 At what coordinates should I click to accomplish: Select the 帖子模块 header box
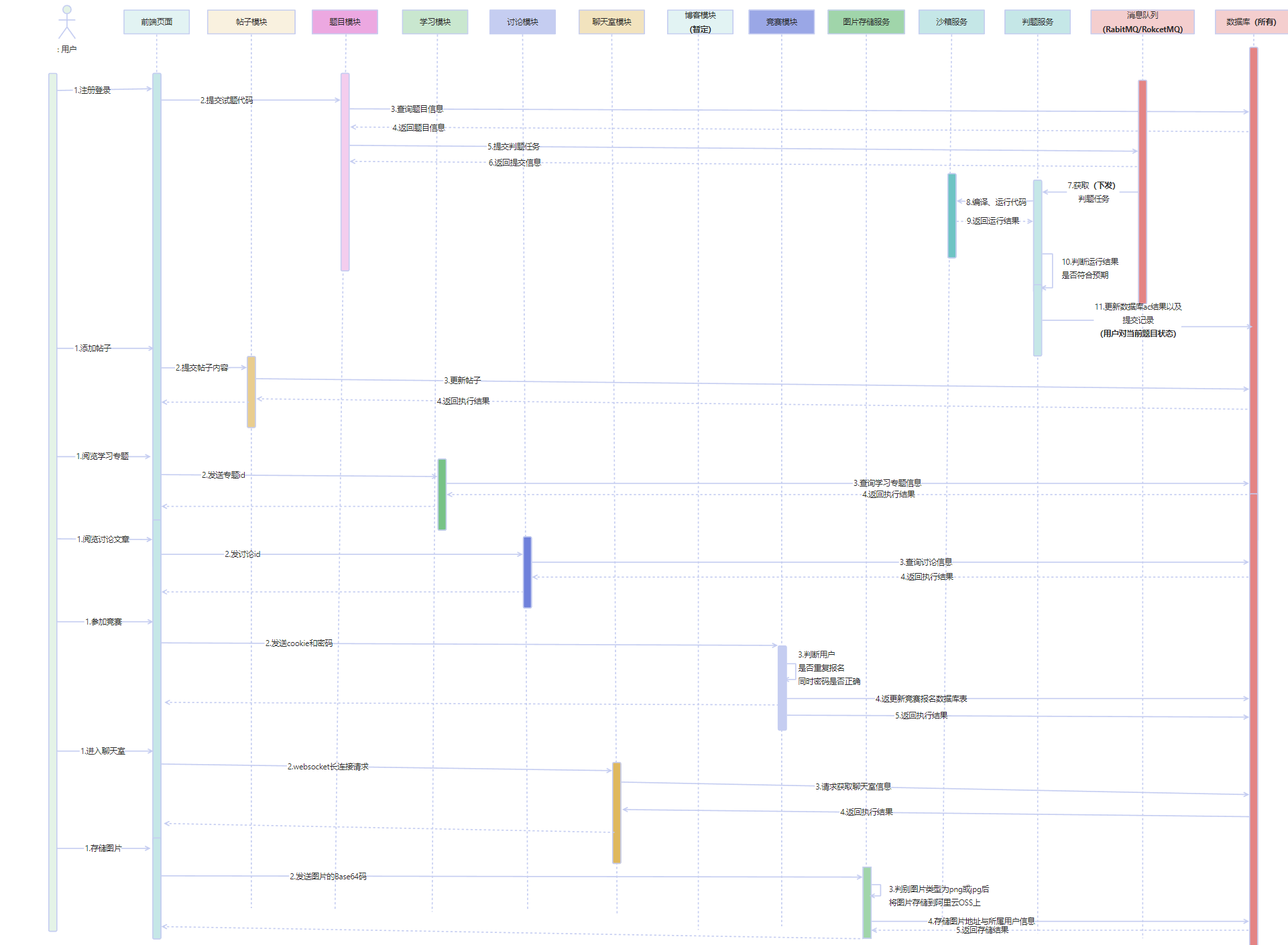click(x=251, y=22)
